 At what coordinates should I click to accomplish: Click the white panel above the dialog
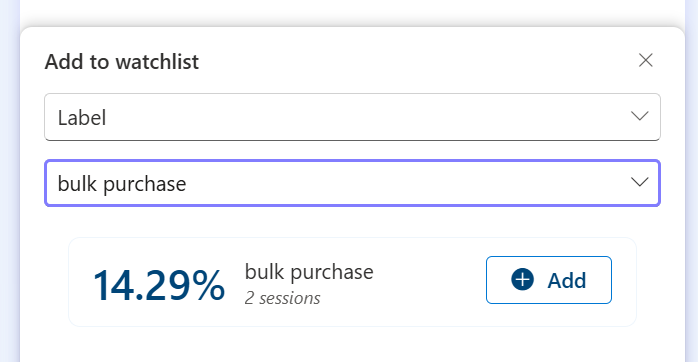pyautogui.click(x=352, y=11)
